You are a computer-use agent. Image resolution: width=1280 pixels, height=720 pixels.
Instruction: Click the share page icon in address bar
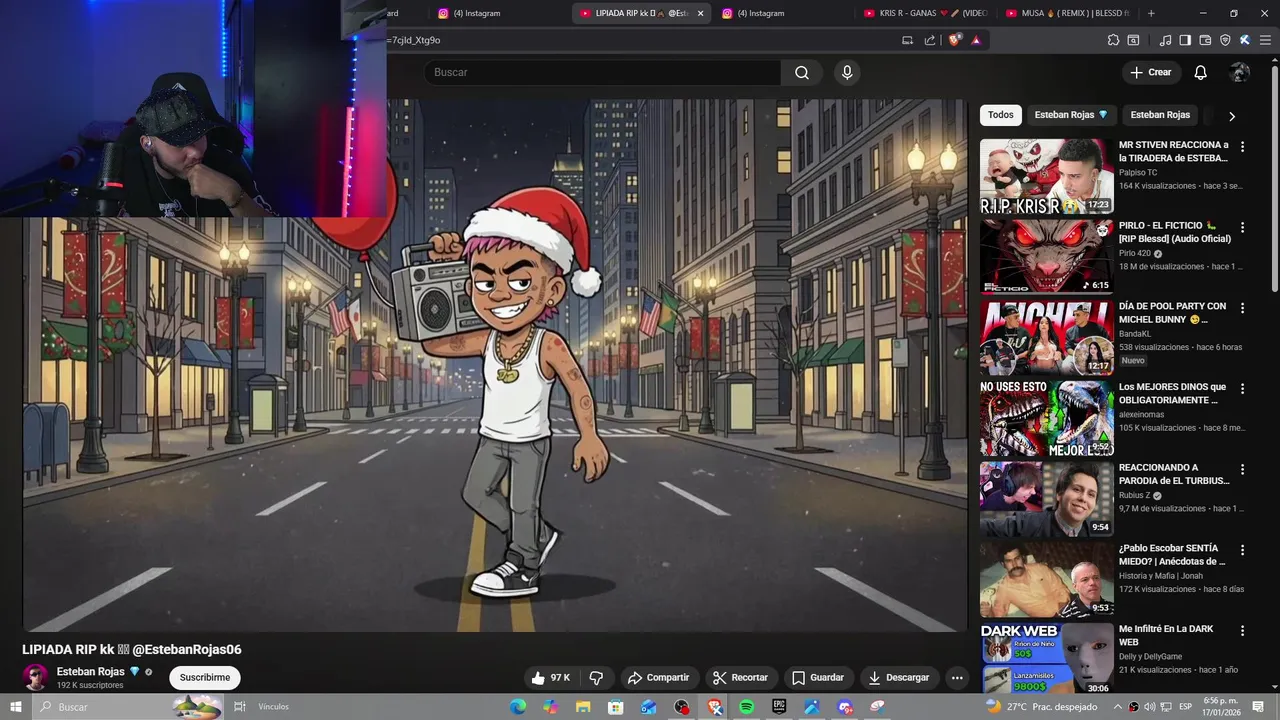(x=930, y=40)
